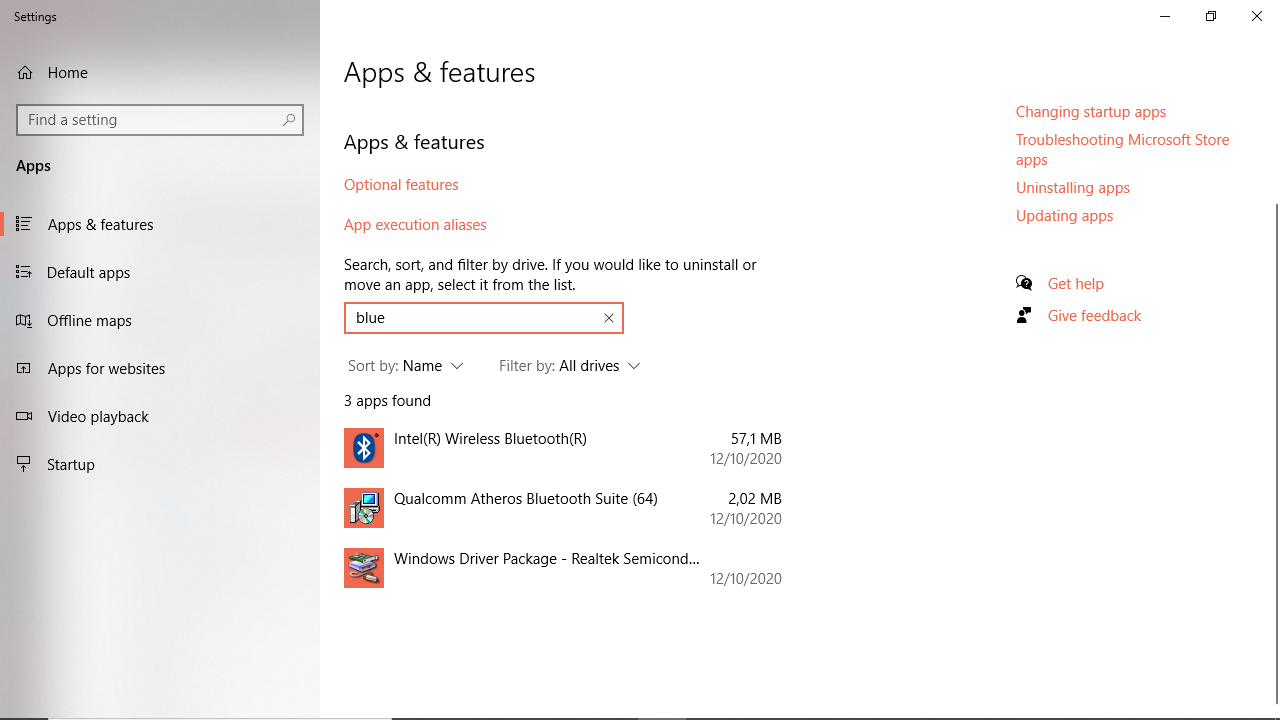1280x720 pixels.
Task: Open Troubleshooting Microsoft Store apps link
Action: (x=1123, y=149)
